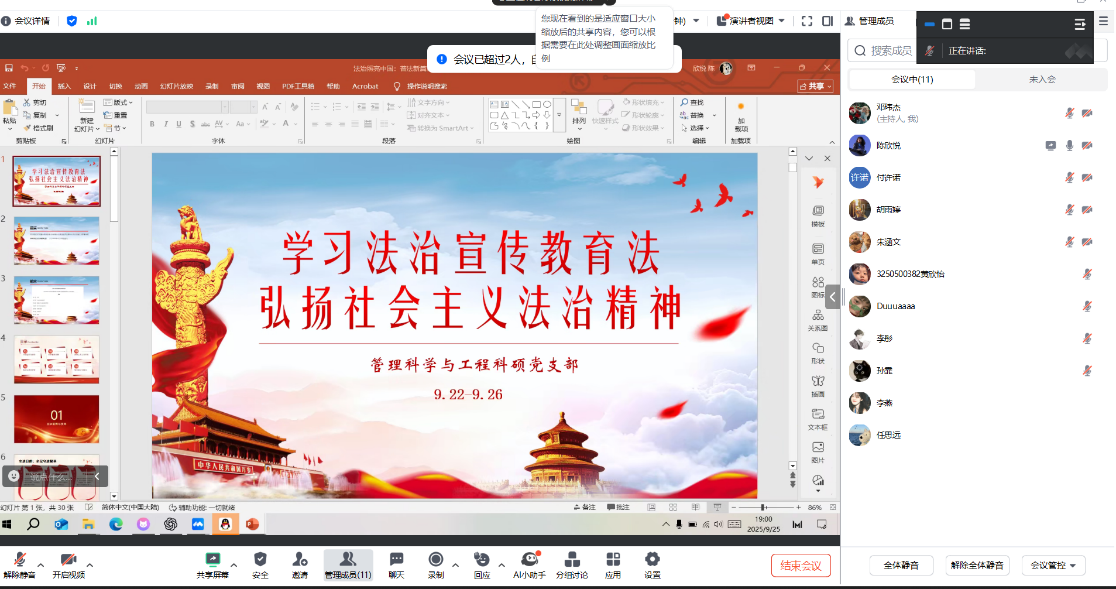
Task: Expand the 会议管控 dropdown
Action: 1054,566
